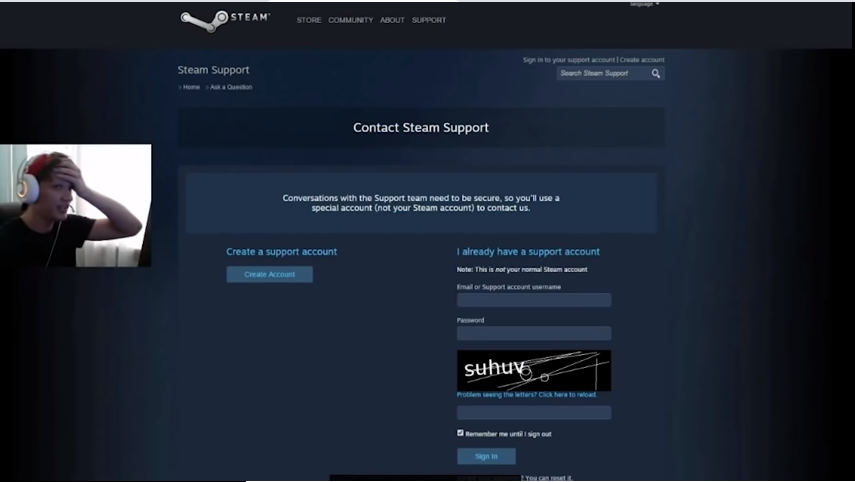Click the captcha image
This screenshot has width=855, height=482.
(534, 370)
